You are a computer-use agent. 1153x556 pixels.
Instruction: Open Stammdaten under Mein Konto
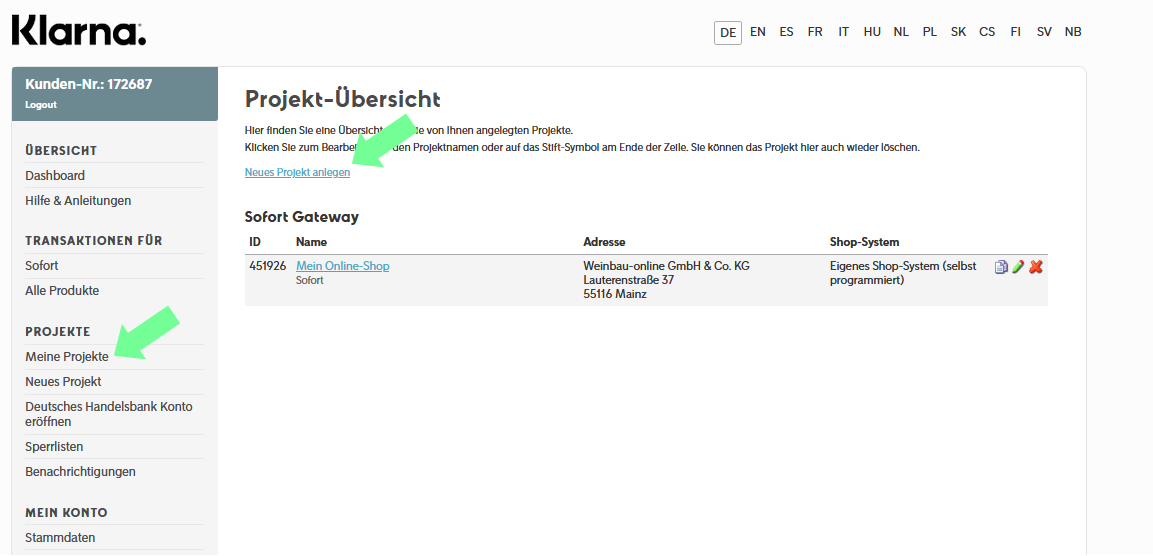(60, 538)
